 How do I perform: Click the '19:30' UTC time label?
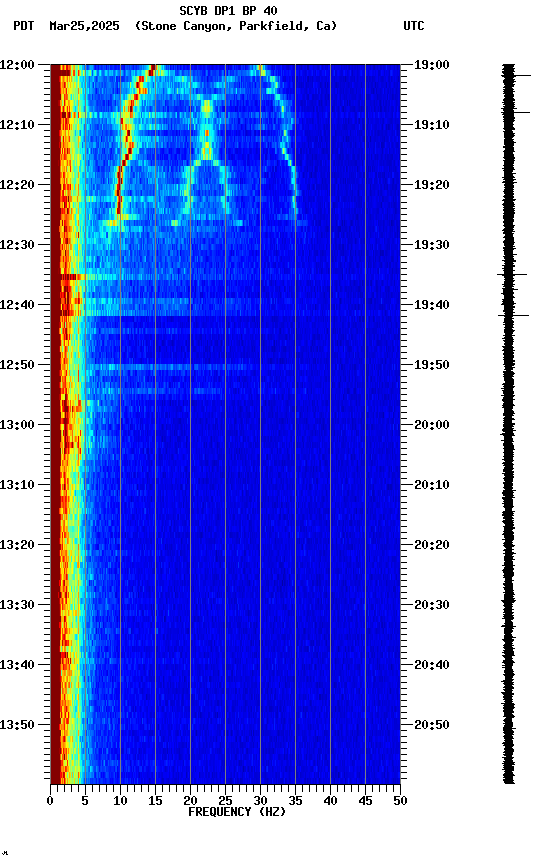coord(432,245)
